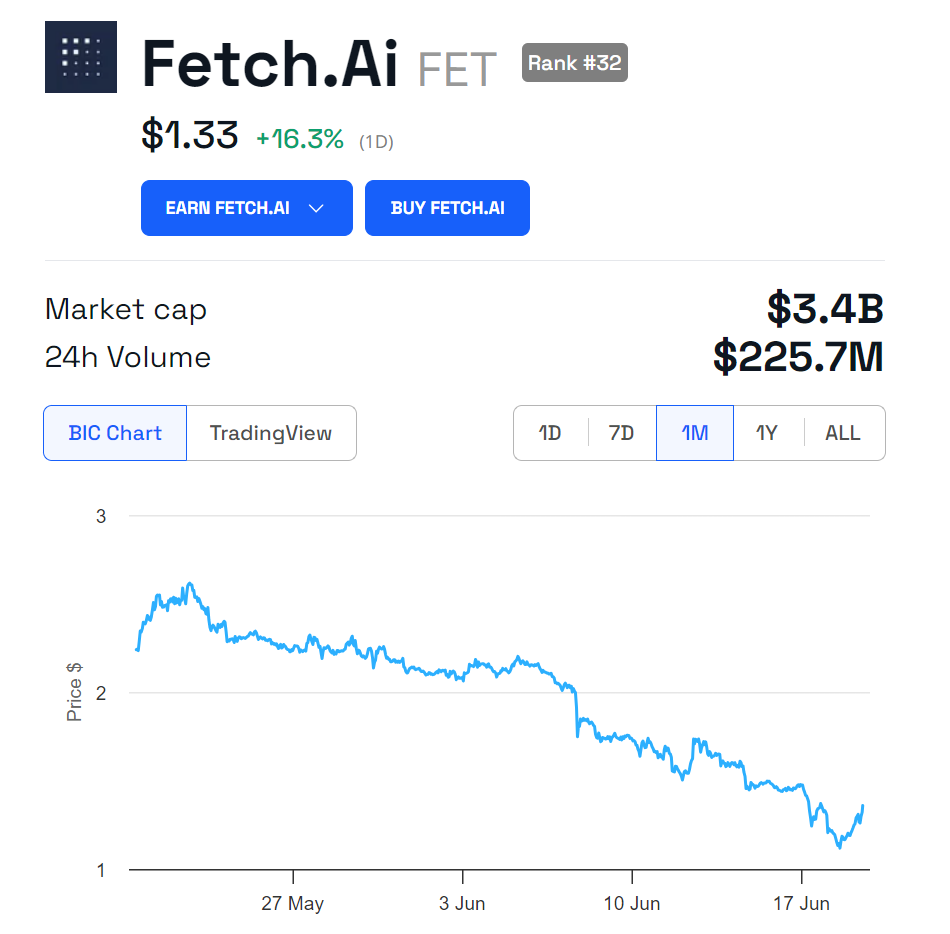950x934 pixels.
Task: Select the 7D time range
Action: click(x=622, y=433)
